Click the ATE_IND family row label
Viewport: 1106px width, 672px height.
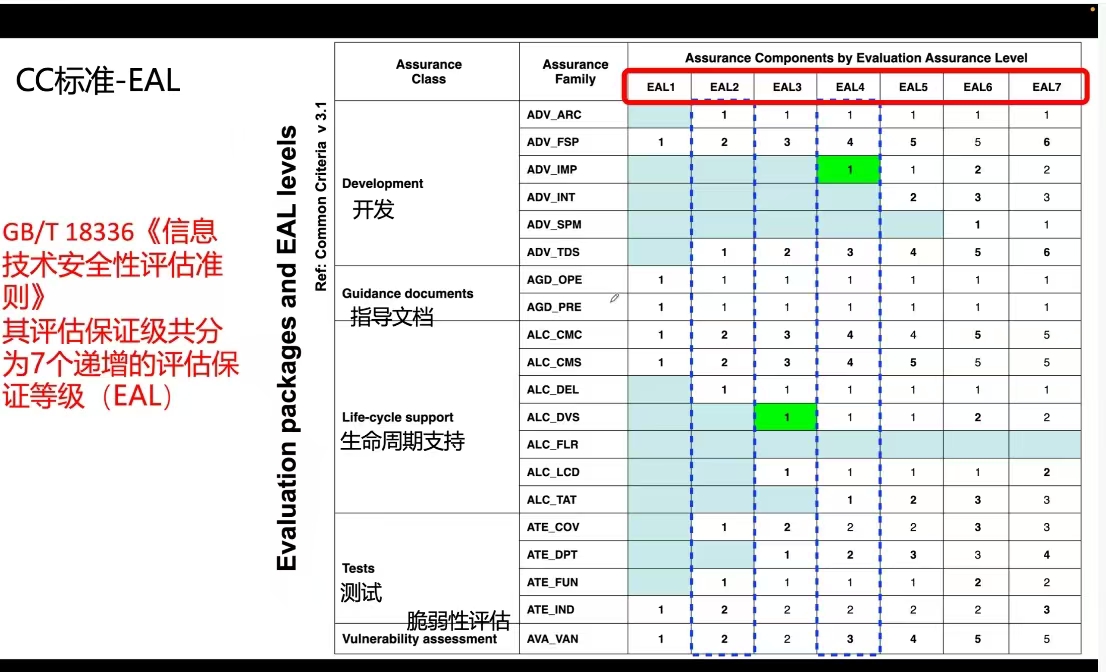pyautogui.click(x=551, y=609)
